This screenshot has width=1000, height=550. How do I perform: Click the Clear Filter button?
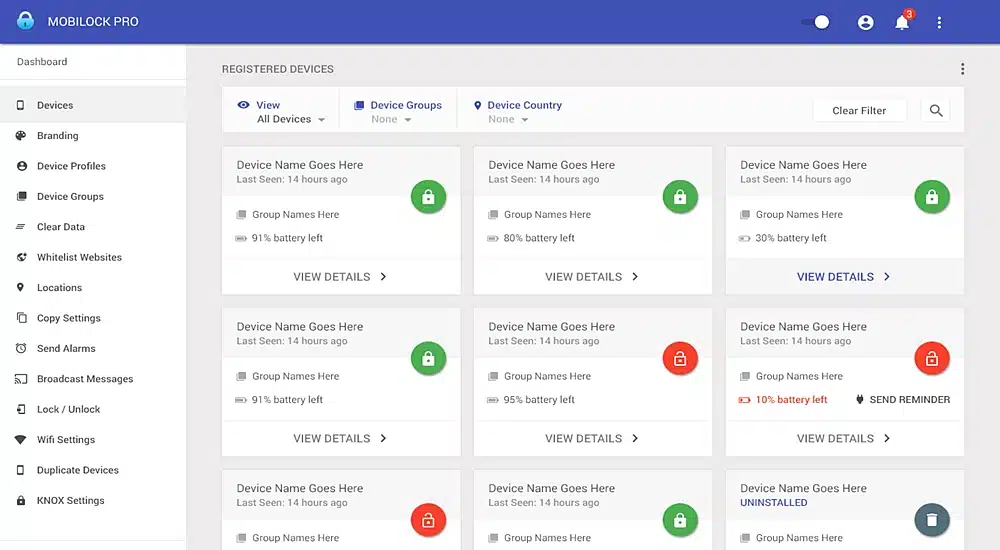tap(859, 110)
